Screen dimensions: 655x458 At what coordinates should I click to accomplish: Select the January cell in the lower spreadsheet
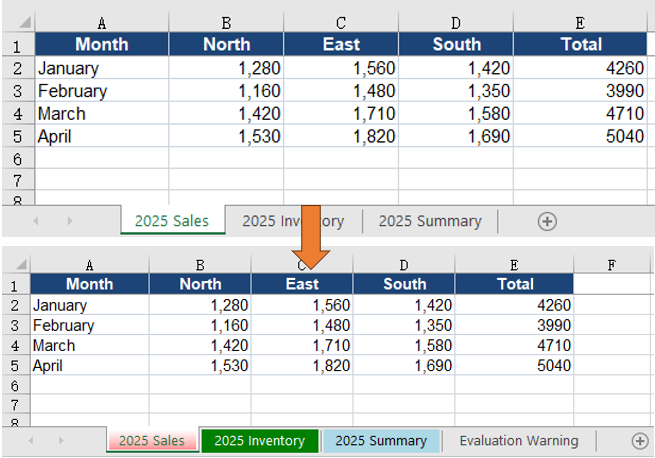(89, 305)
